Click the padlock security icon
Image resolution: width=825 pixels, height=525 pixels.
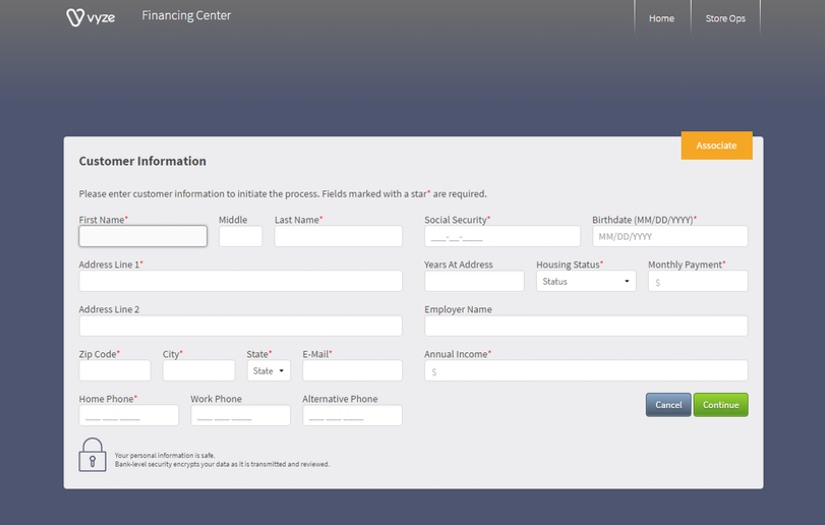(x=93, y=455)
